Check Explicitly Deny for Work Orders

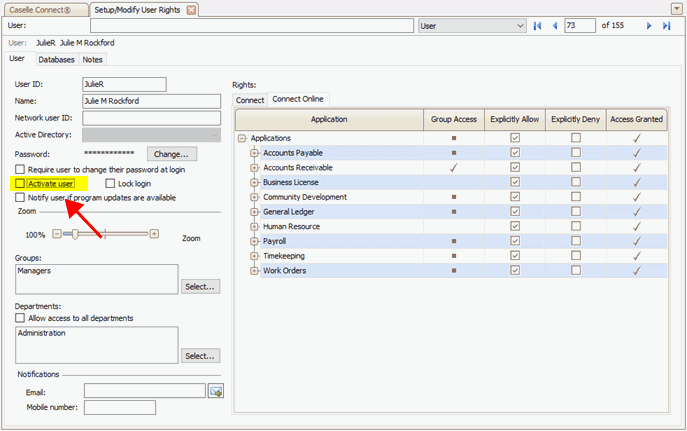click(x=576, y=270)
